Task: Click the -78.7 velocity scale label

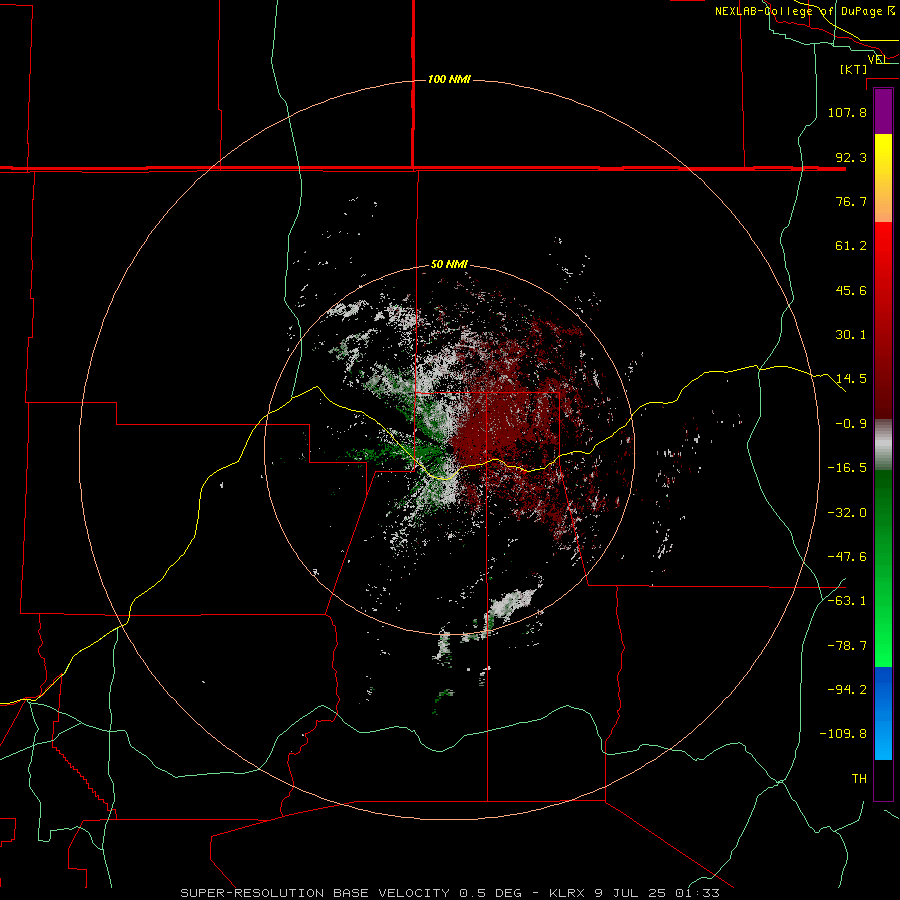Action: (847, 646)
